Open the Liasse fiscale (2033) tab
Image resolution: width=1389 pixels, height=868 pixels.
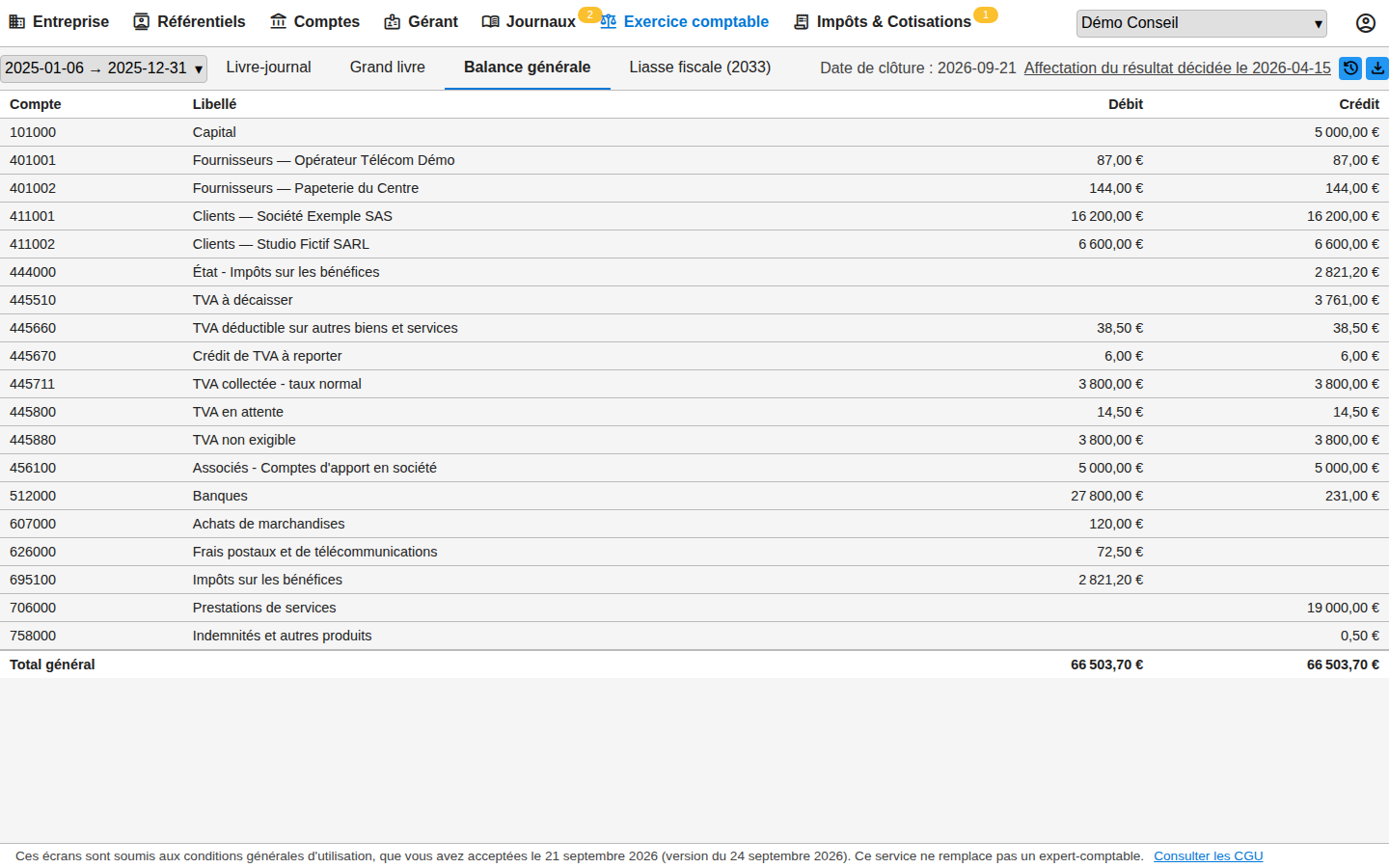[x=700, y=68]
